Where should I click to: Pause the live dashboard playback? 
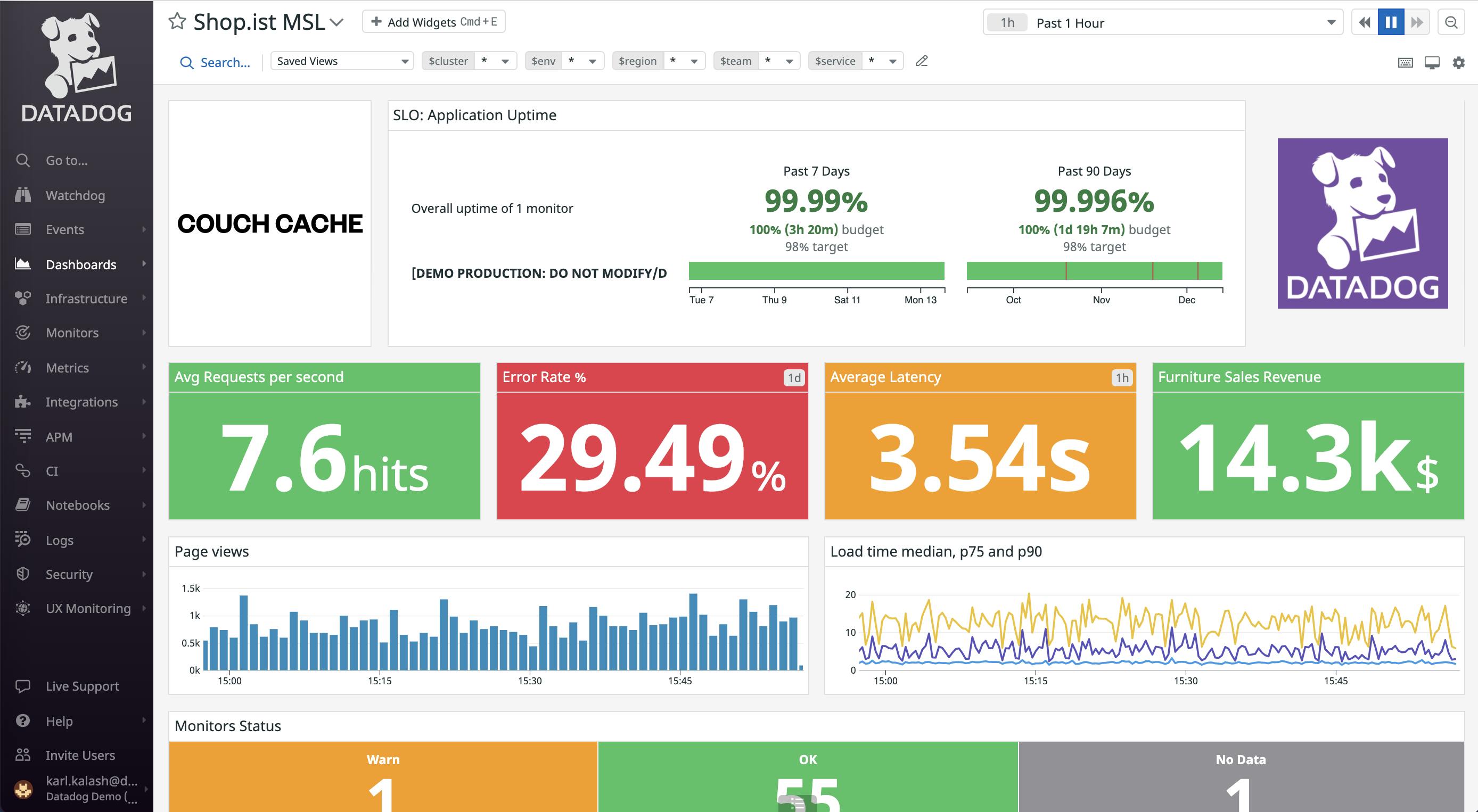coord(1391,22)
